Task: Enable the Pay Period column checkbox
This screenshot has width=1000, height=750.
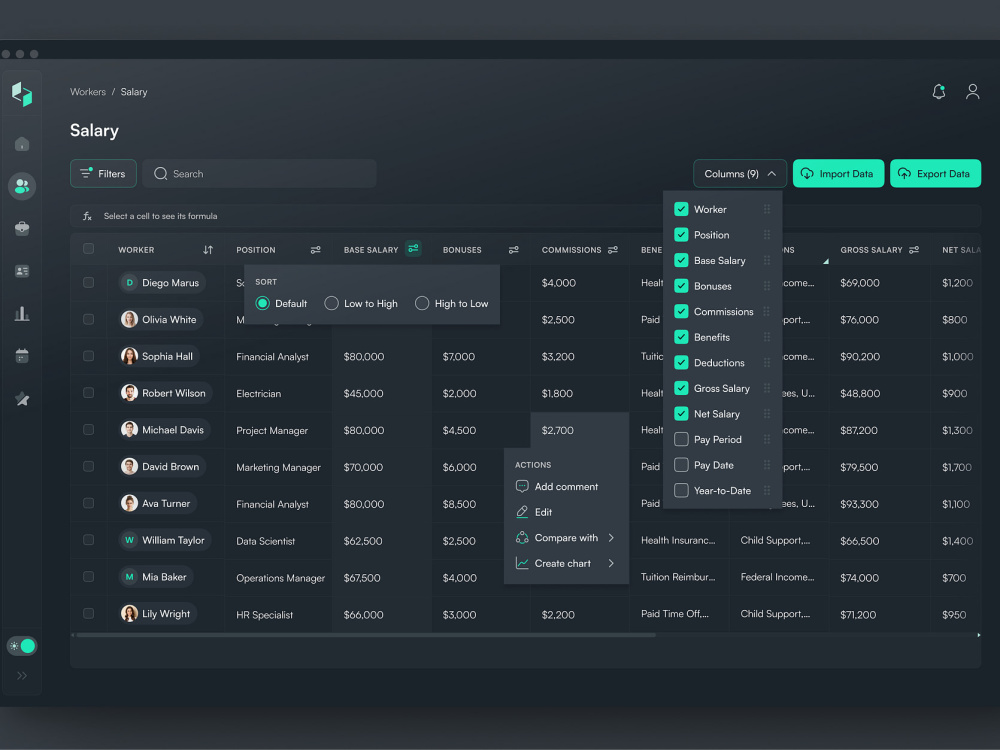Action: pyautogui.click(x=681, y=439)
